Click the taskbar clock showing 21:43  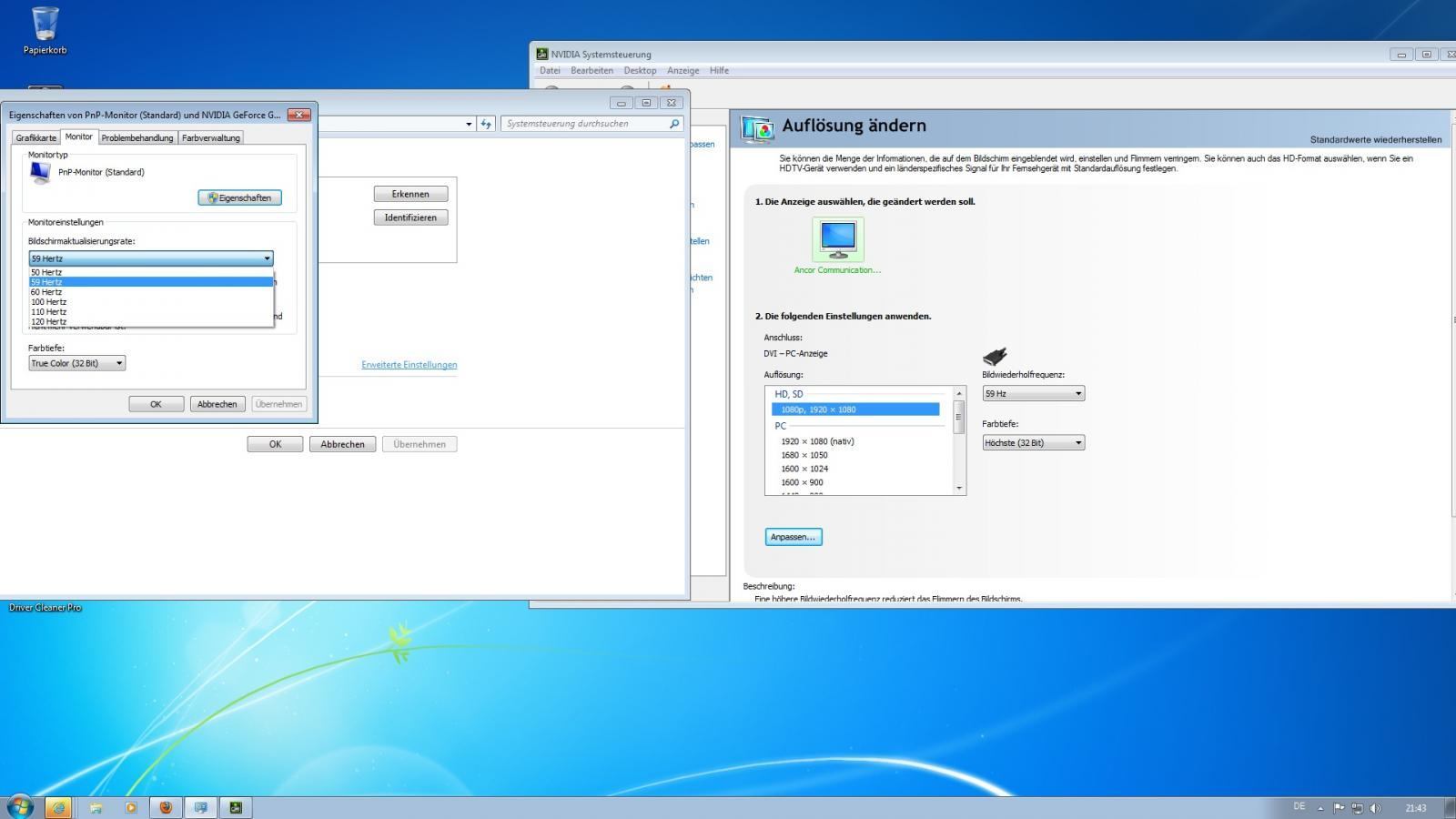(x=1415, y=808)
